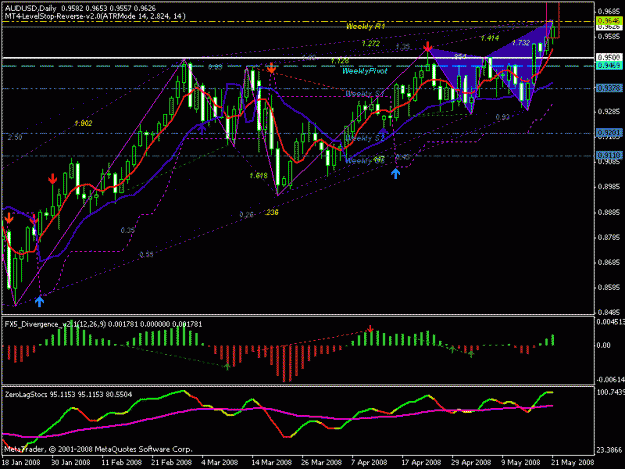Click the 9 May 2008 date label
Viewport: 625px width, 469px height.
point(521,462)
